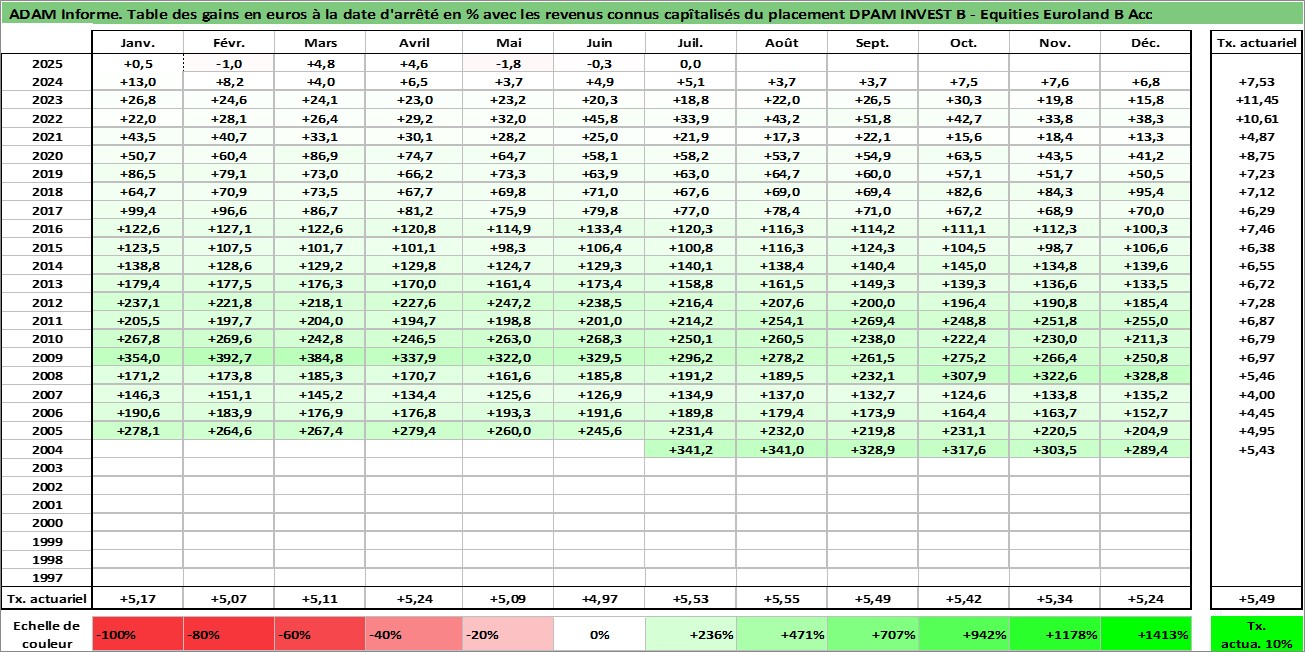Click the bottom row value +5,53

(691, 598)
